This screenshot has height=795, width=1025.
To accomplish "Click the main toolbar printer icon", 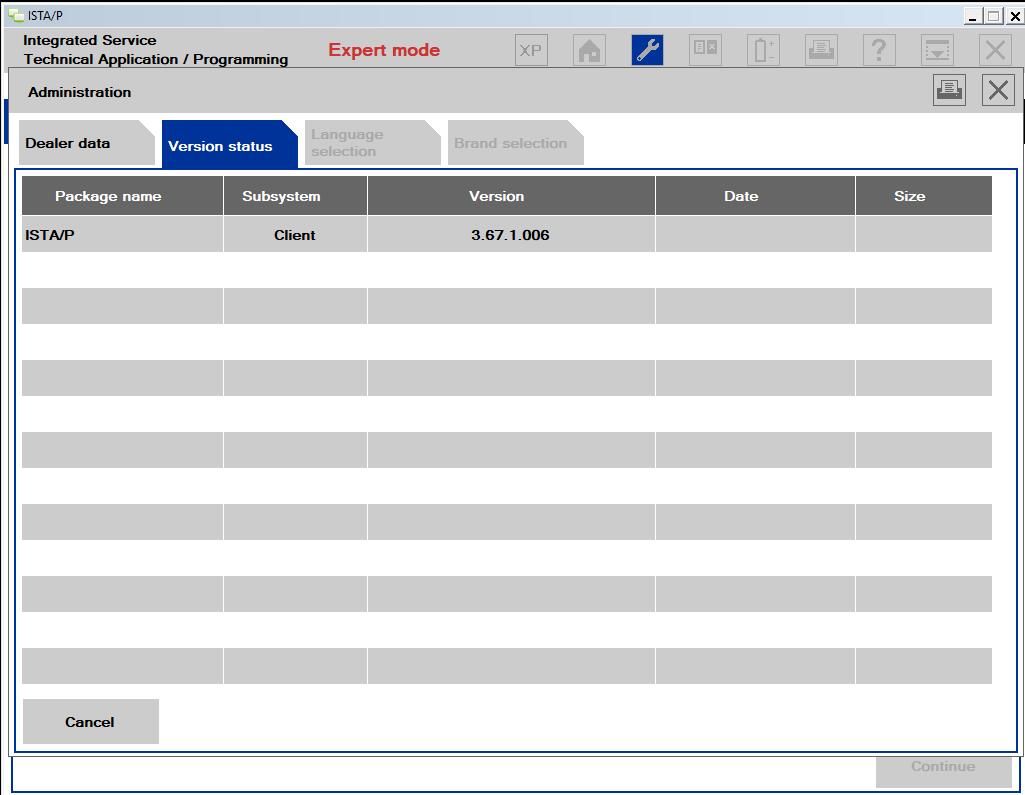I will [821, 50].
